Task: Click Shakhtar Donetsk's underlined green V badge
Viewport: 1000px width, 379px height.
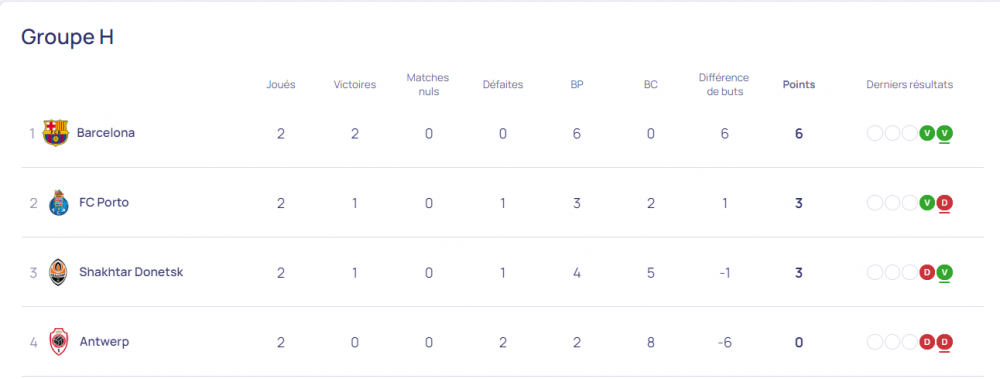Action: click(x=945, y=272)
